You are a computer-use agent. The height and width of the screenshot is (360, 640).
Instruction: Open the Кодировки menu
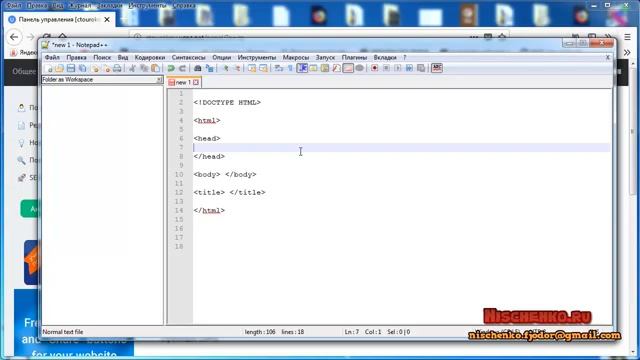(150, 58)
